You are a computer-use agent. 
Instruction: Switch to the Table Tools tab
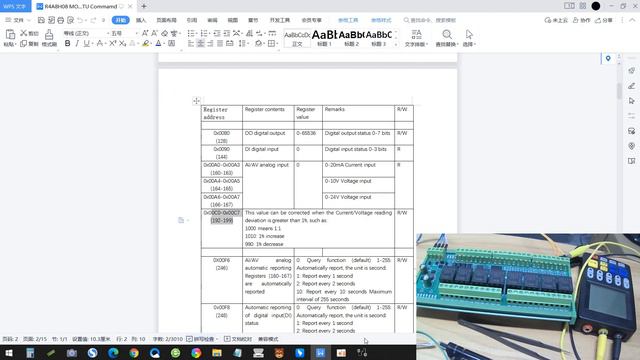point(348,20)
